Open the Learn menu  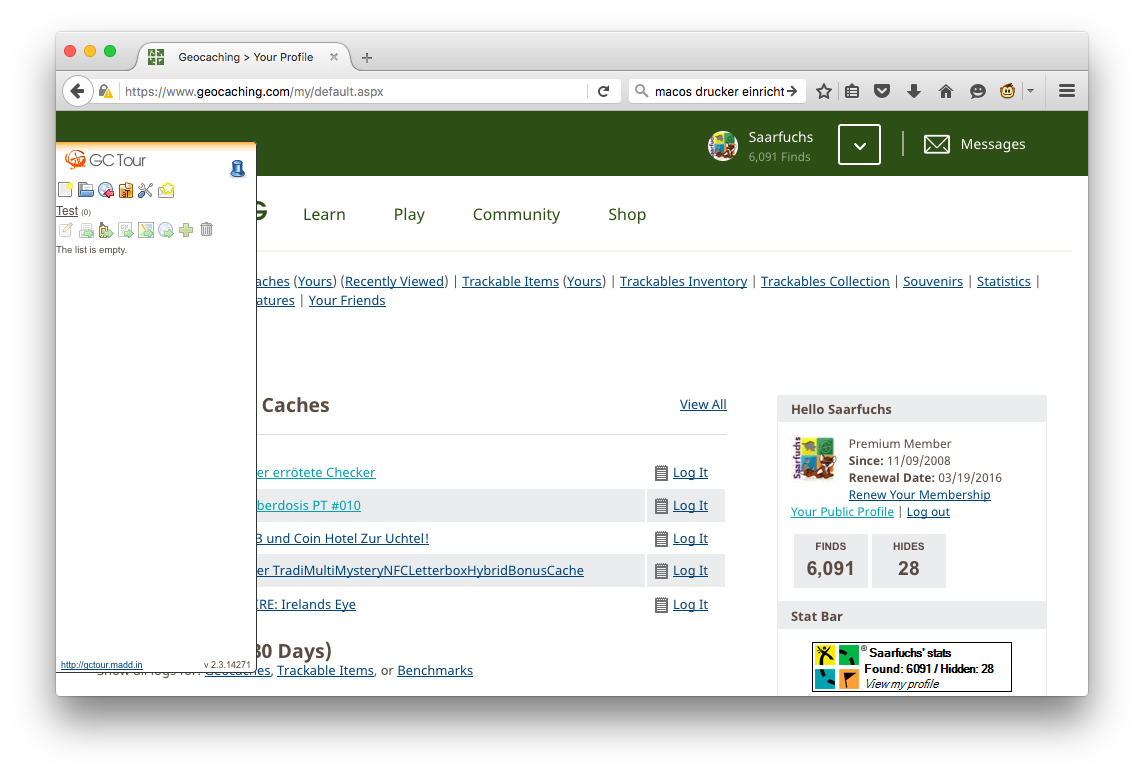coord(324,214)
